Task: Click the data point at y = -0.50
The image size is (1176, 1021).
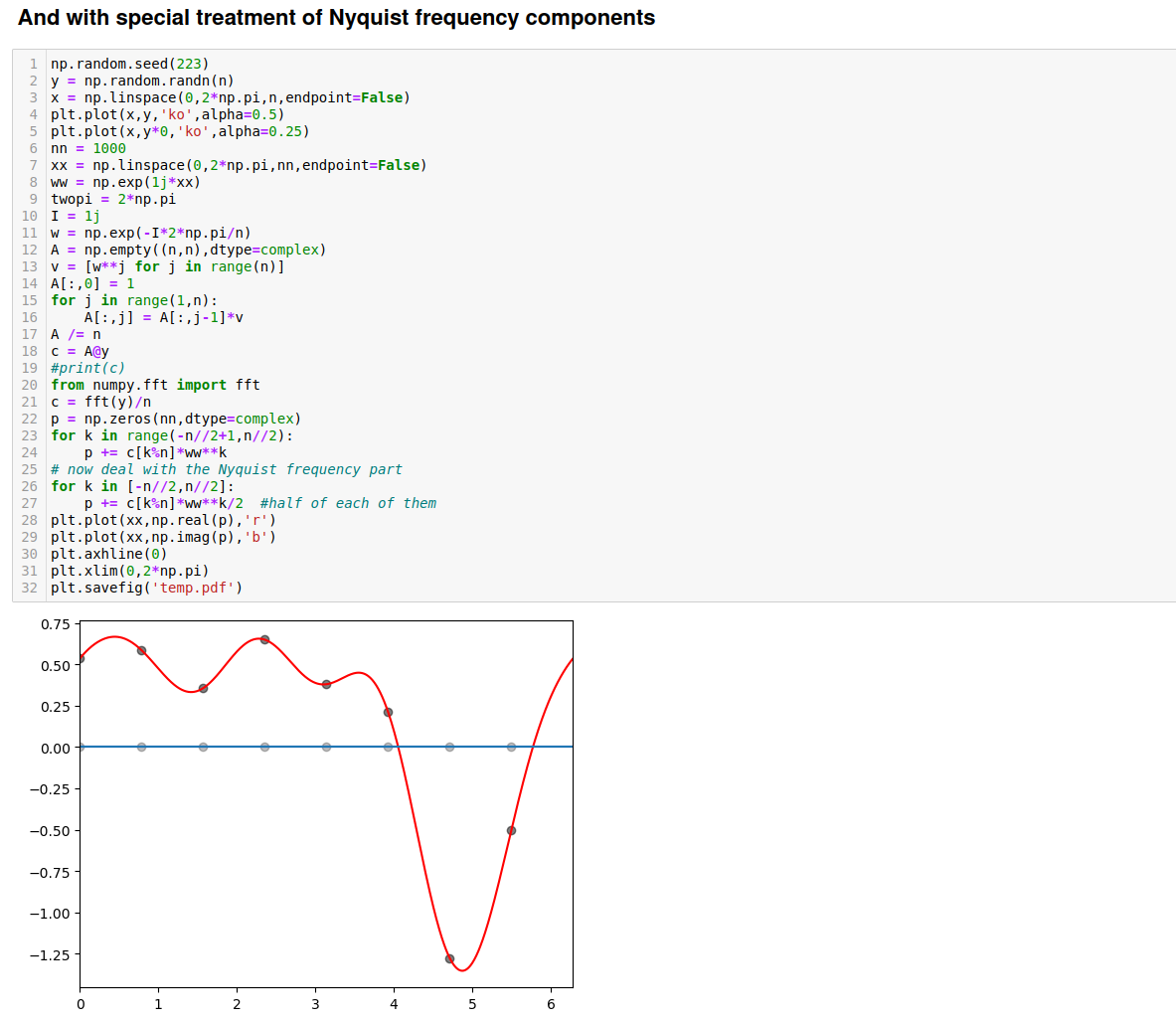Action: pyautogui.click(x=511, y=830)
